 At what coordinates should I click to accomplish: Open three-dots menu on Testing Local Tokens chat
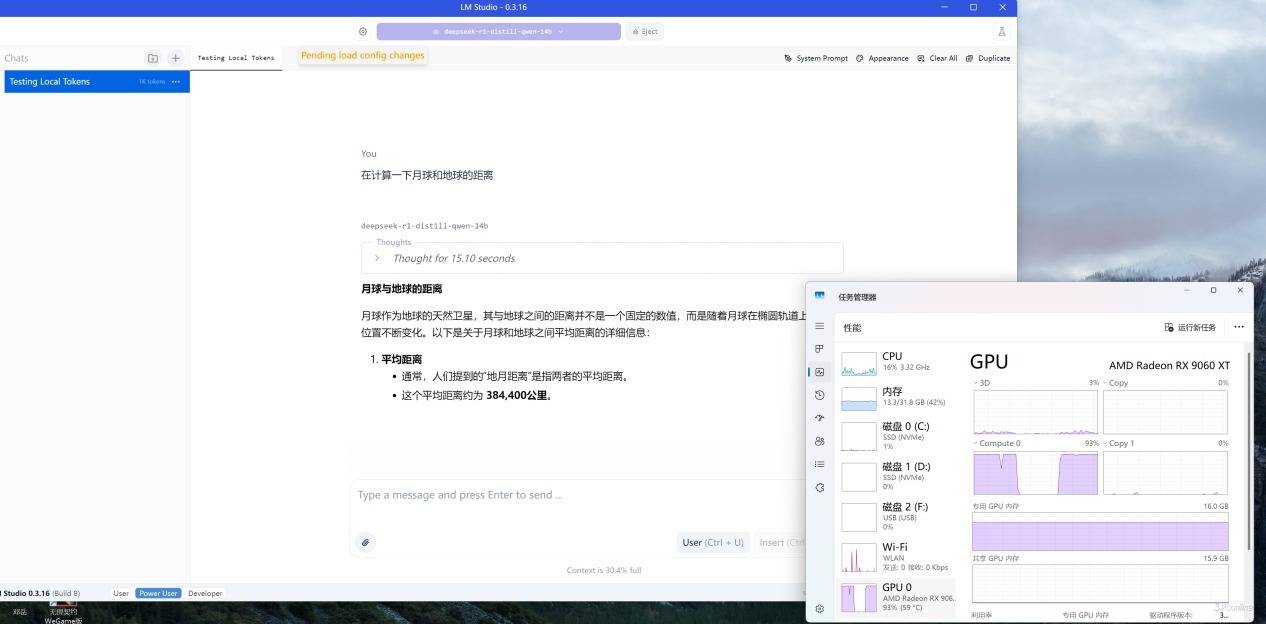click(x=176, y=82)
